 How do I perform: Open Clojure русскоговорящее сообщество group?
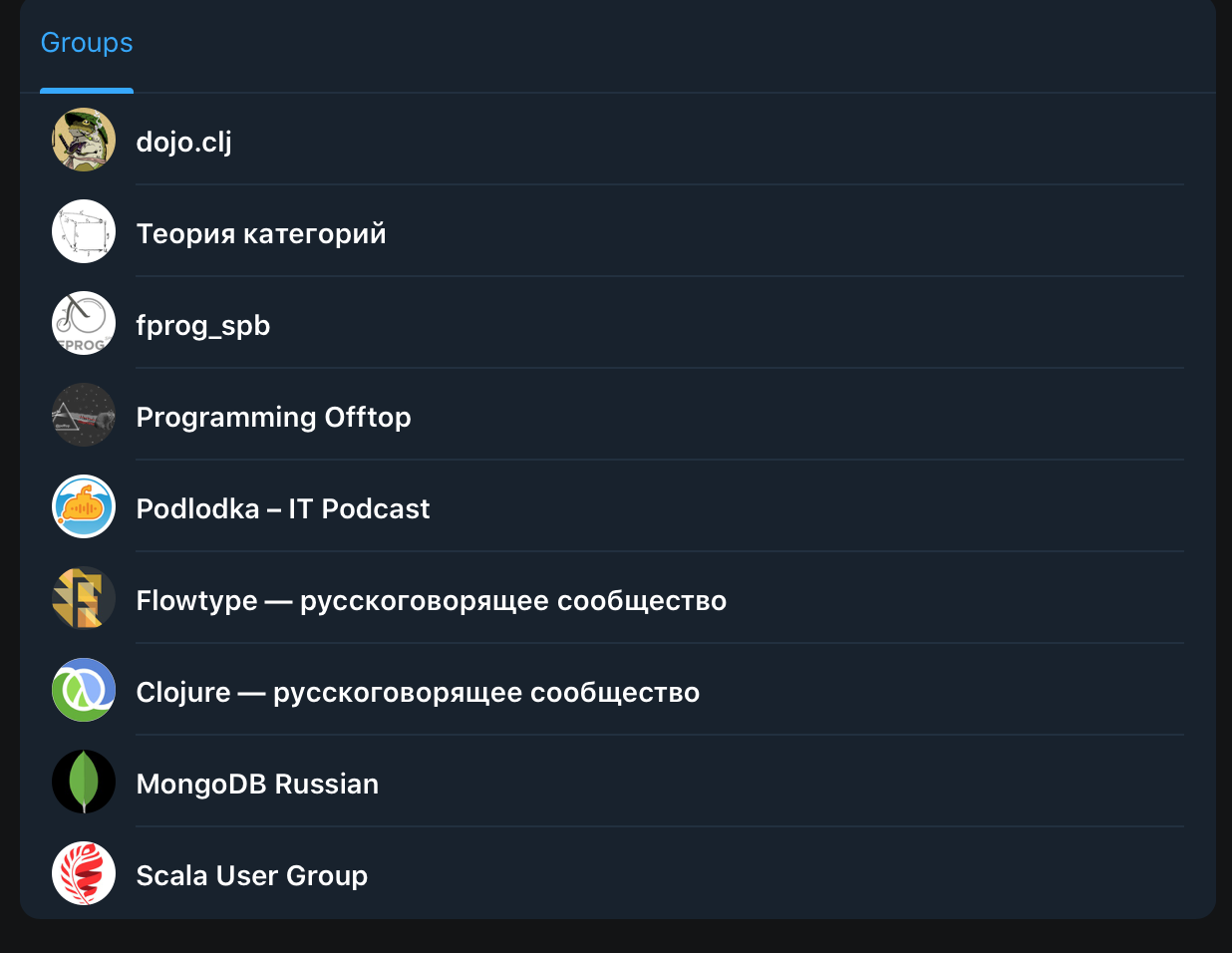click(618, 690)
